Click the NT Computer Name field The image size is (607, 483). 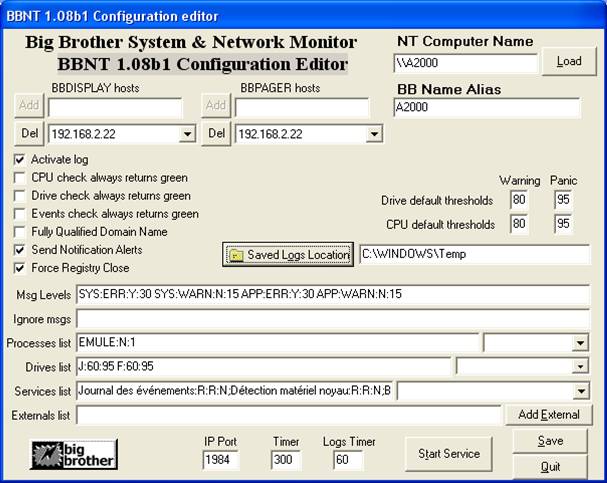(465, 62)
